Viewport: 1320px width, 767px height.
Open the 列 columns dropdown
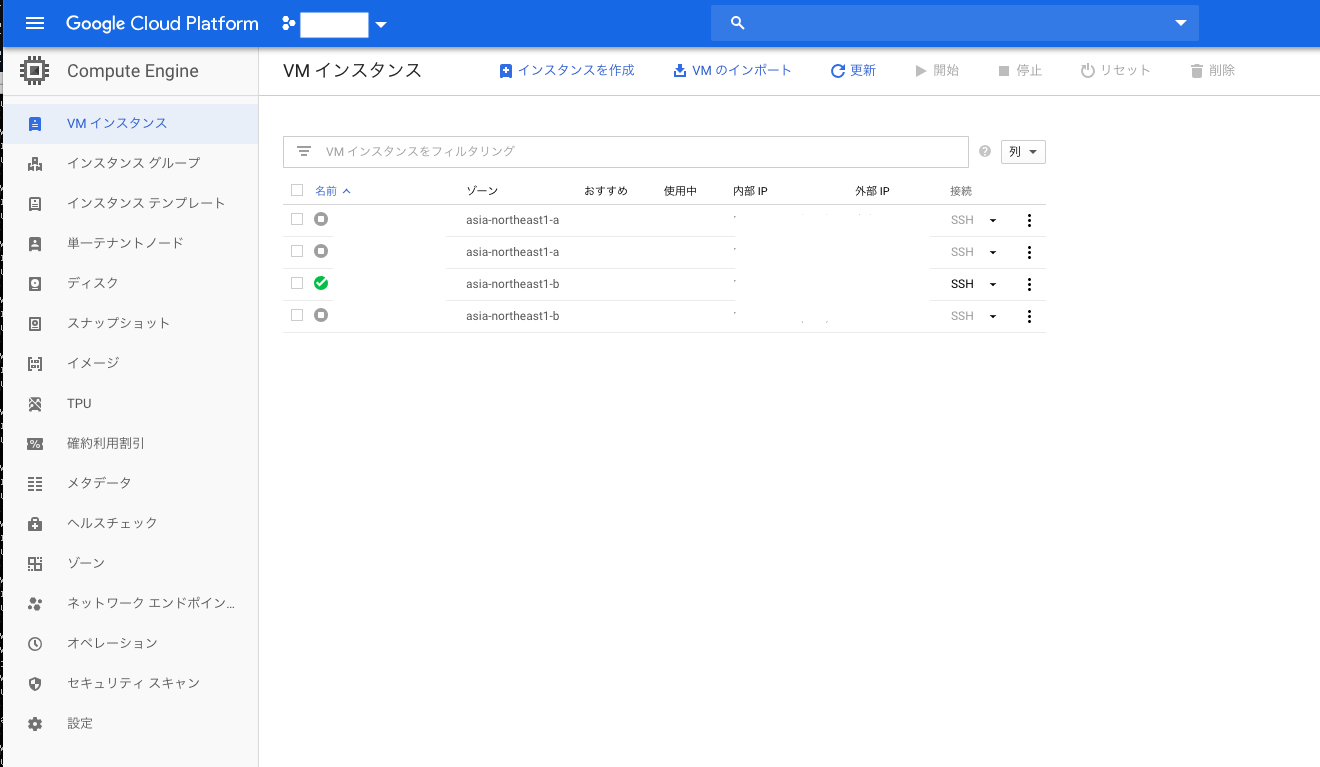coord(1022,151)
